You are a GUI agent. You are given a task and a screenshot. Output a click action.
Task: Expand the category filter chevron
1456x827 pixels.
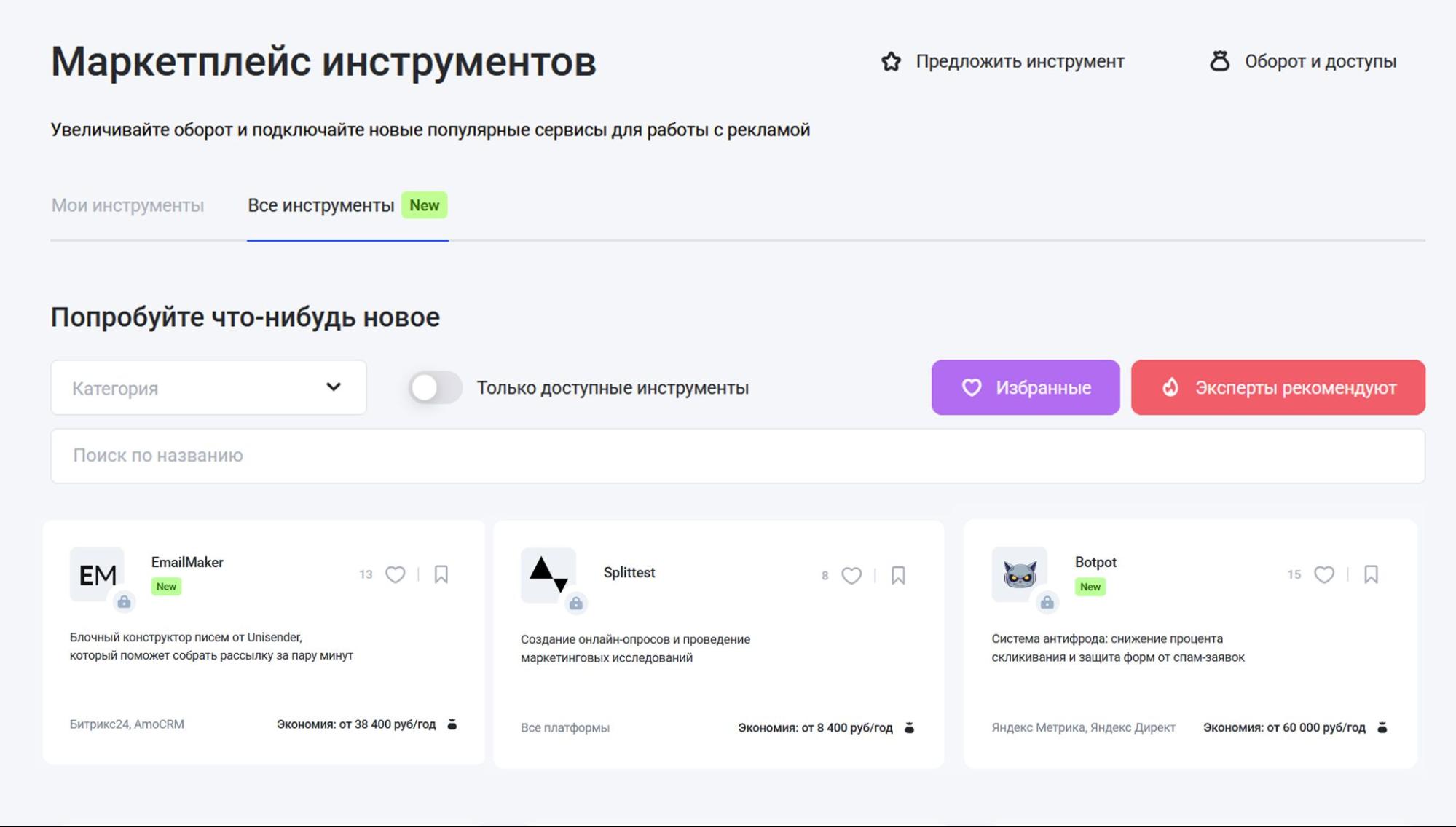point(334,387)
